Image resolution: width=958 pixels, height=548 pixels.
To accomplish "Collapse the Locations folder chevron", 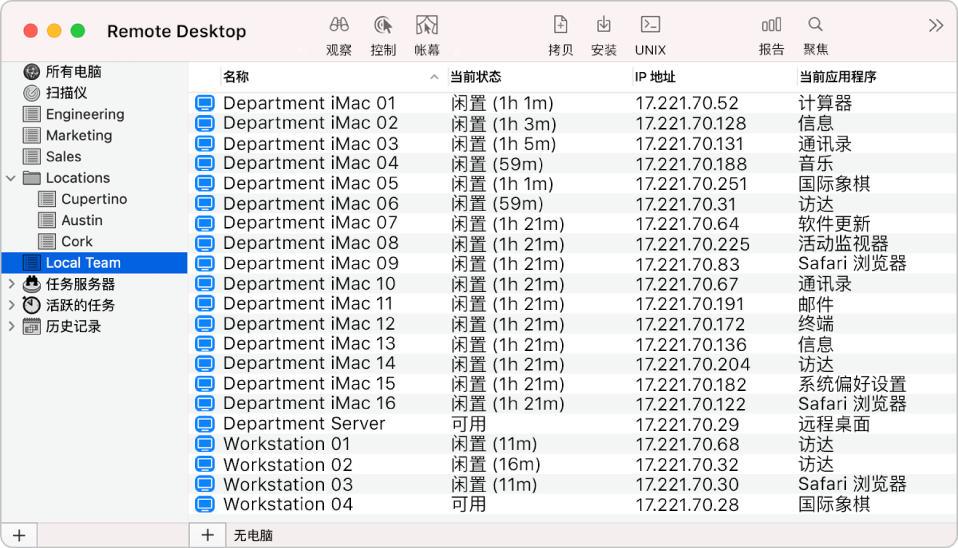I will point(11,178).
